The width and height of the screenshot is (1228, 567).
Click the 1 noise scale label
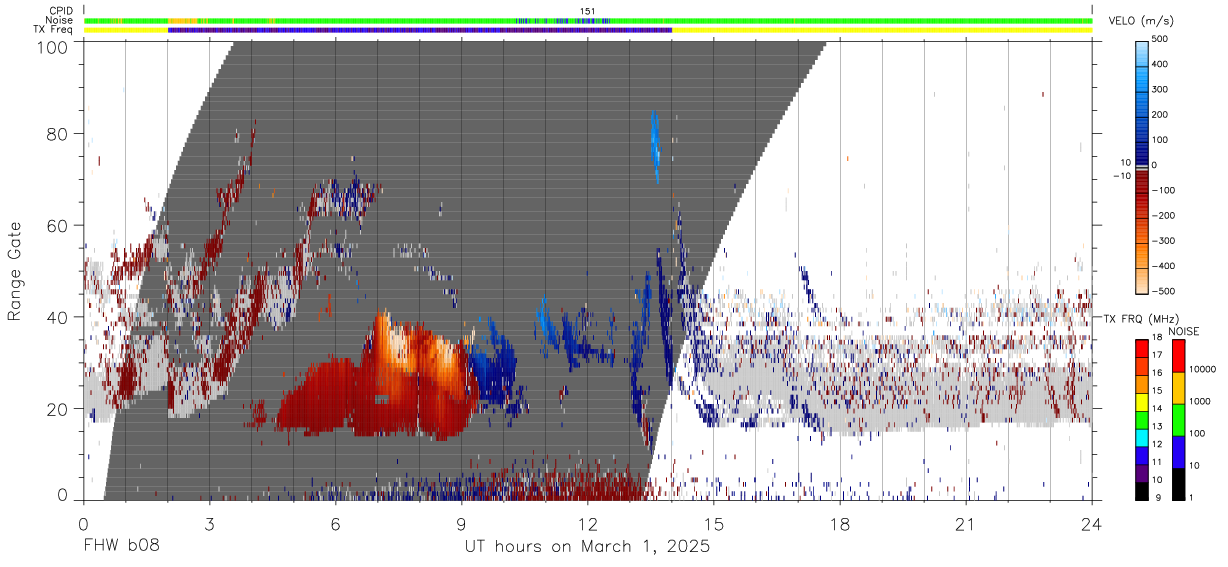pos(1192,498)
